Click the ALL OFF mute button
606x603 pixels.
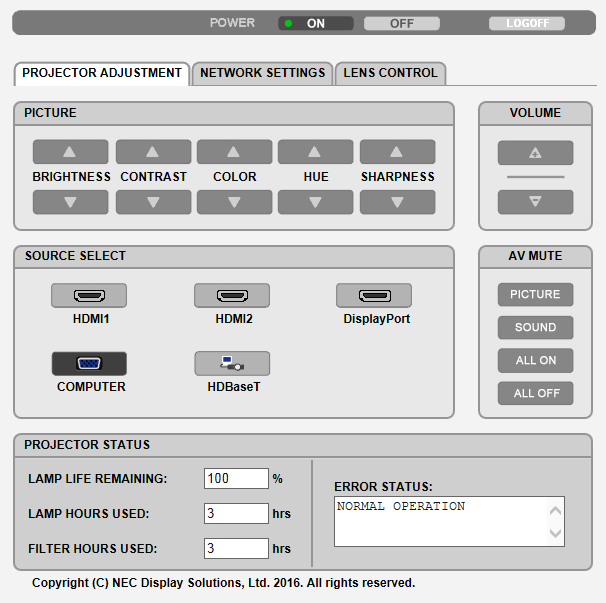pyautogui.click(x=535, y=393)
